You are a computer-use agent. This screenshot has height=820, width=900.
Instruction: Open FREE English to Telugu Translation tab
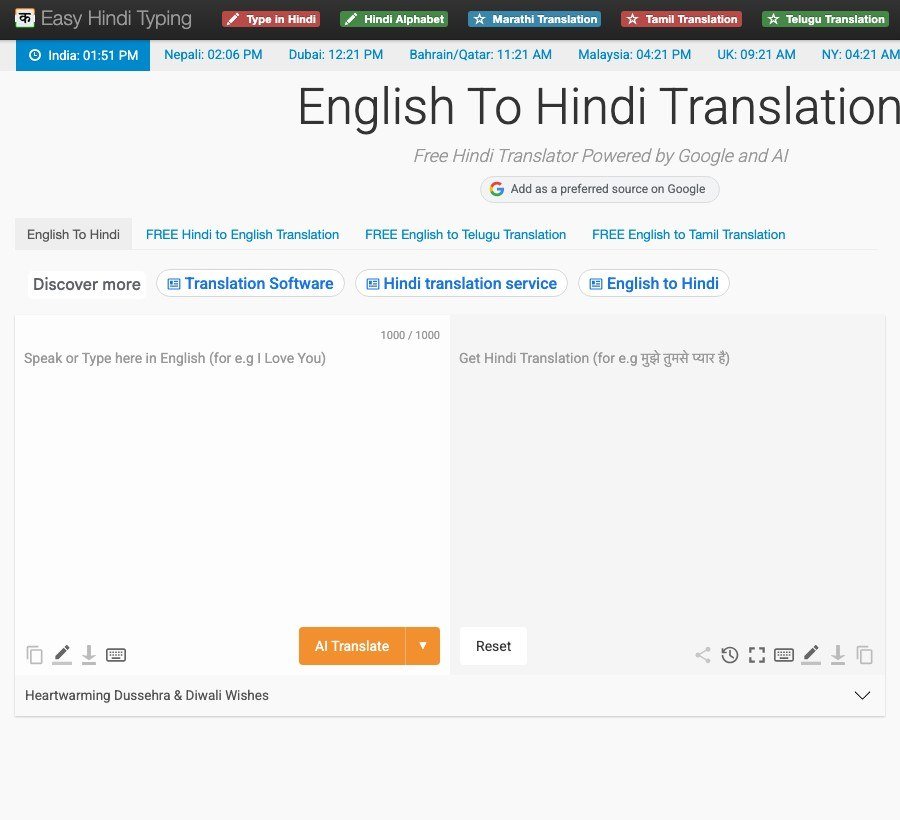click(x=465, y=234)
